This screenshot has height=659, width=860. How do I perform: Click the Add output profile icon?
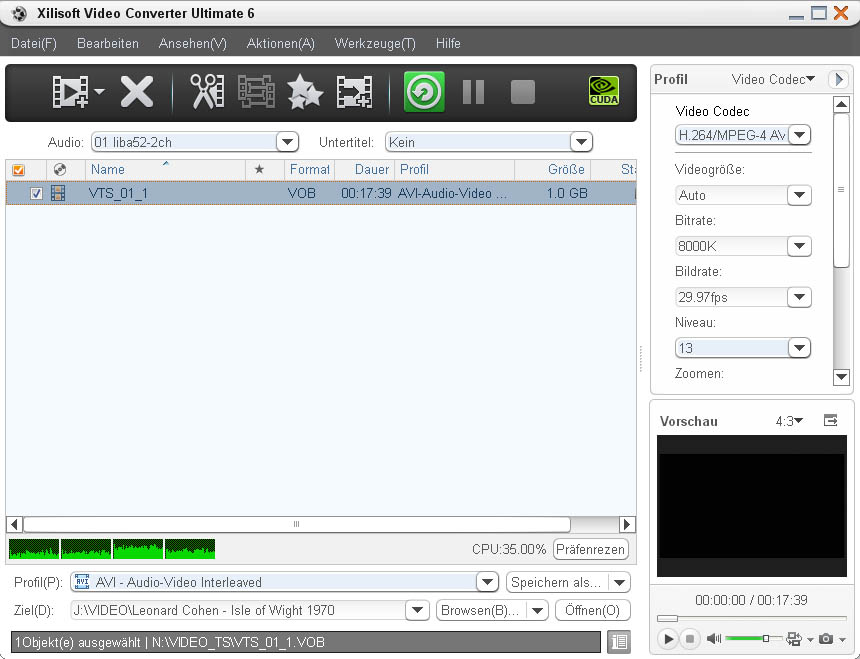(354, 92)
